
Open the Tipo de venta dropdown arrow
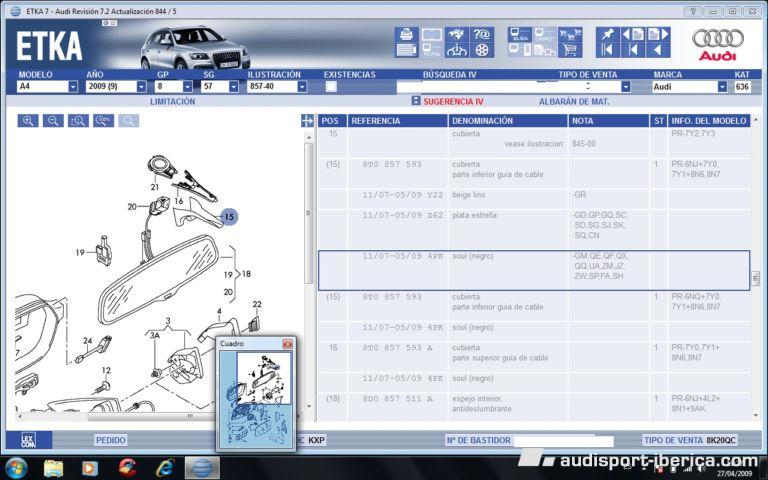(x=625, y=87)
